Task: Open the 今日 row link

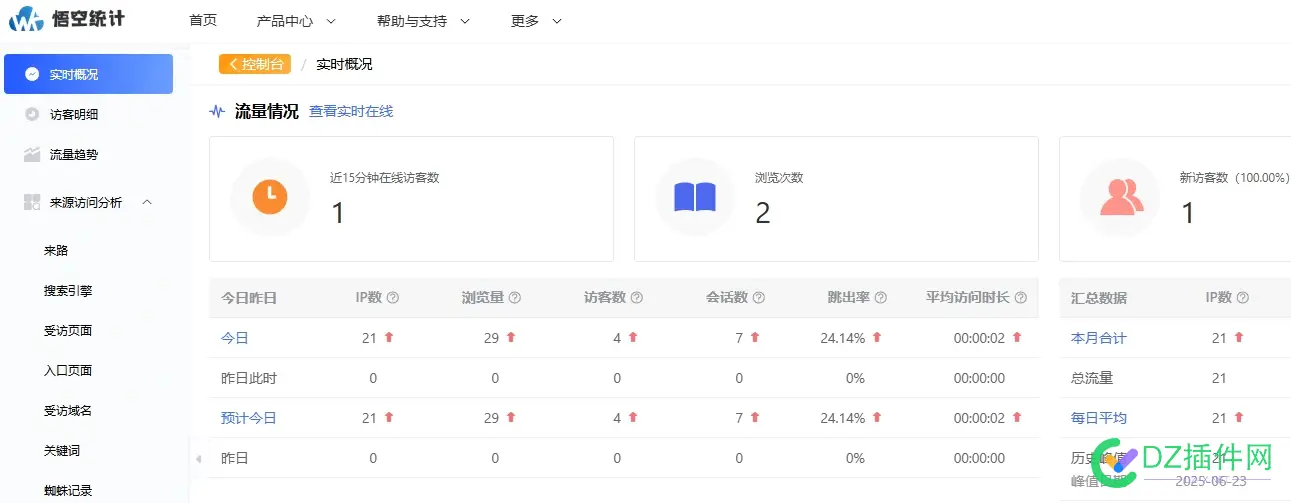Action: (x=234, y=338)
